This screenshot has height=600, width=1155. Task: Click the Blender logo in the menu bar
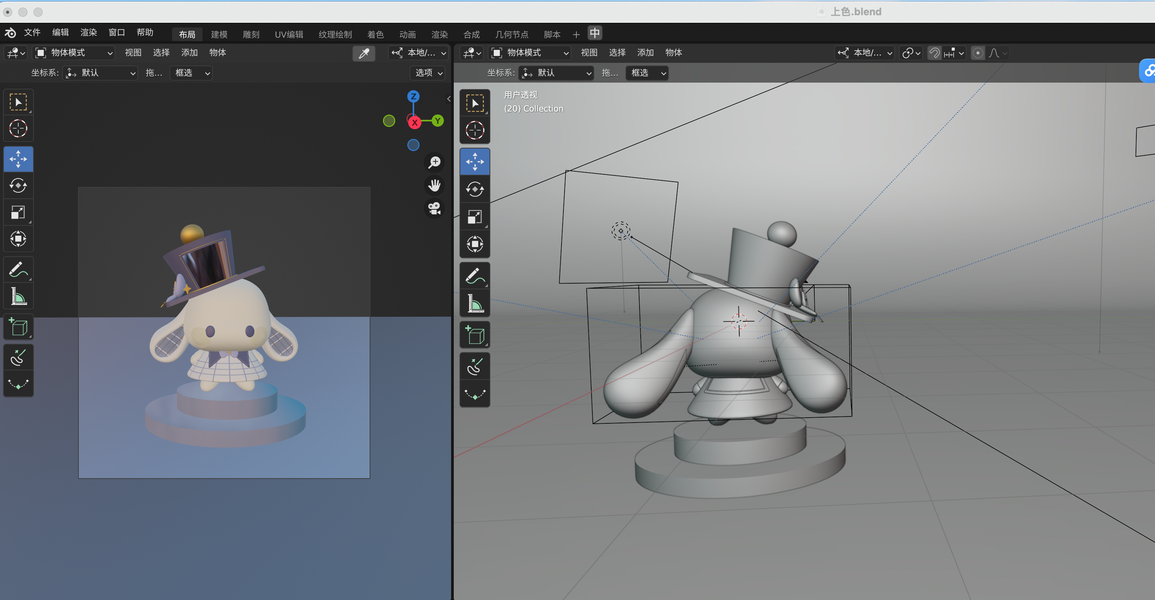tap(10, 33)
